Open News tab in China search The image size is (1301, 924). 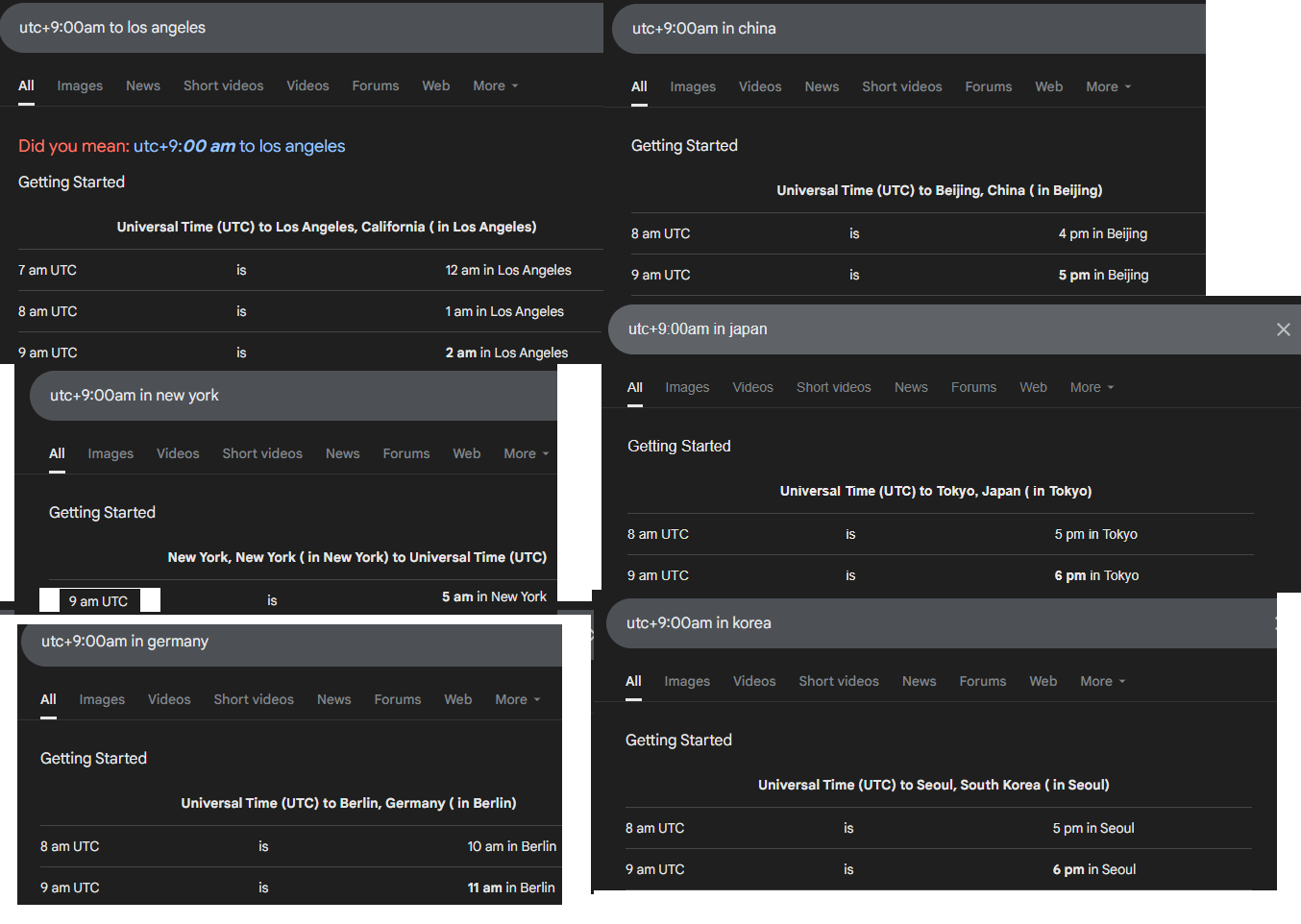click(822, 86)
